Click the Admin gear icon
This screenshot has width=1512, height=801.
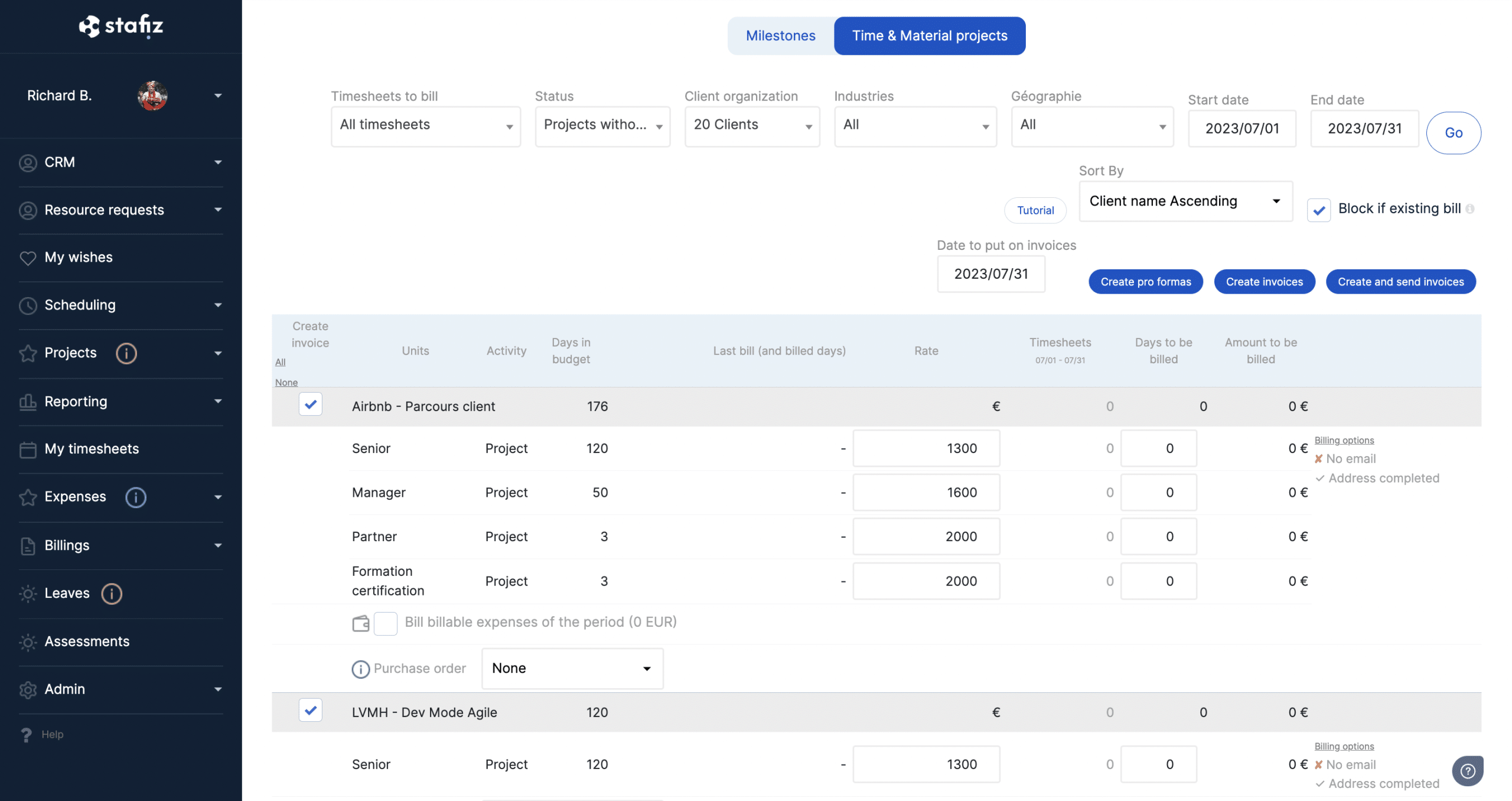coord(28,689)
